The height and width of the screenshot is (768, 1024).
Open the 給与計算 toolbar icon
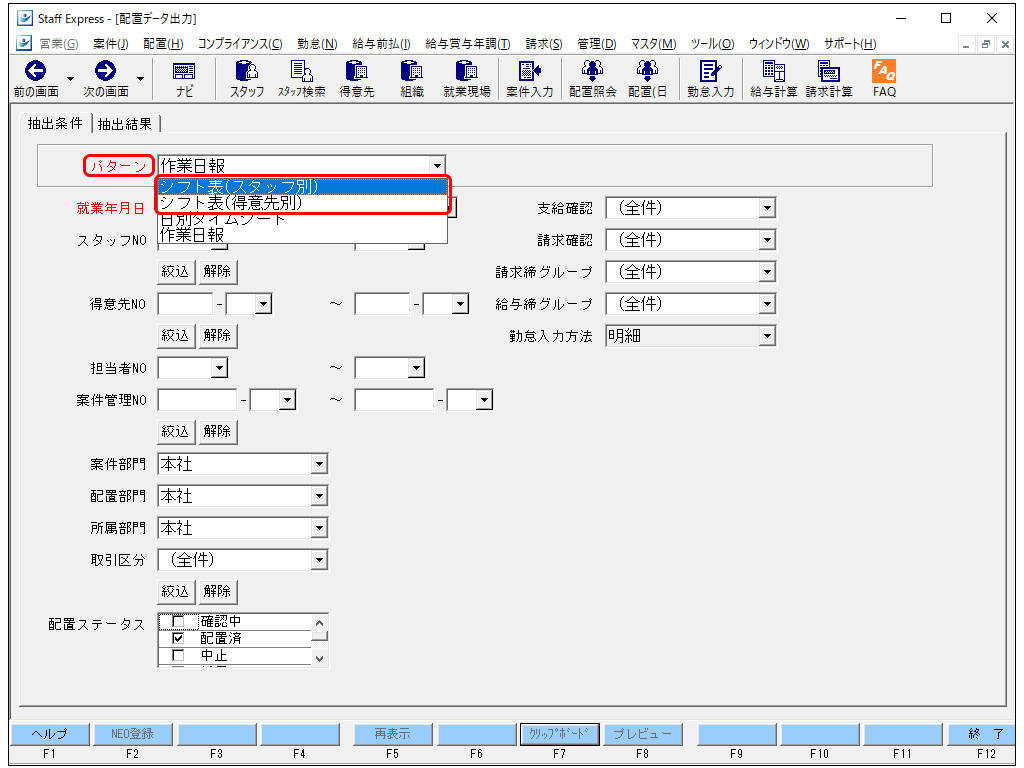click(773, 71)
